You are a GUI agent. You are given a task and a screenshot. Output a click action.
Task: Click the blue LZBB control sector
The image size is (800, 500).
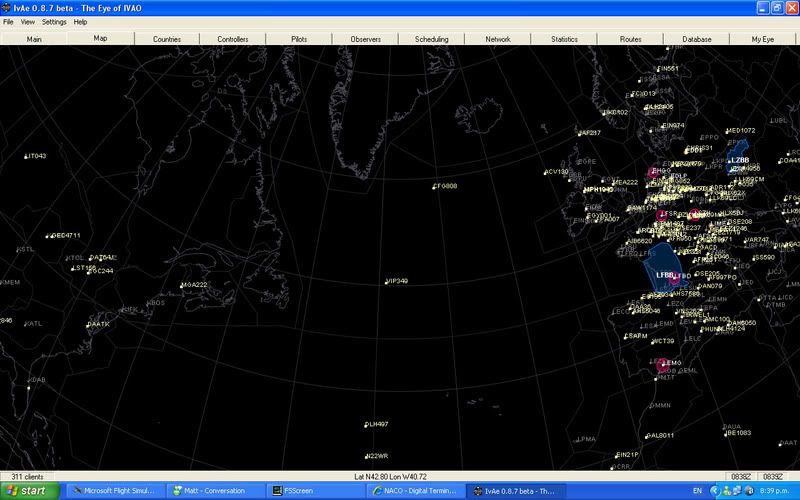click(x=739, y=160)
